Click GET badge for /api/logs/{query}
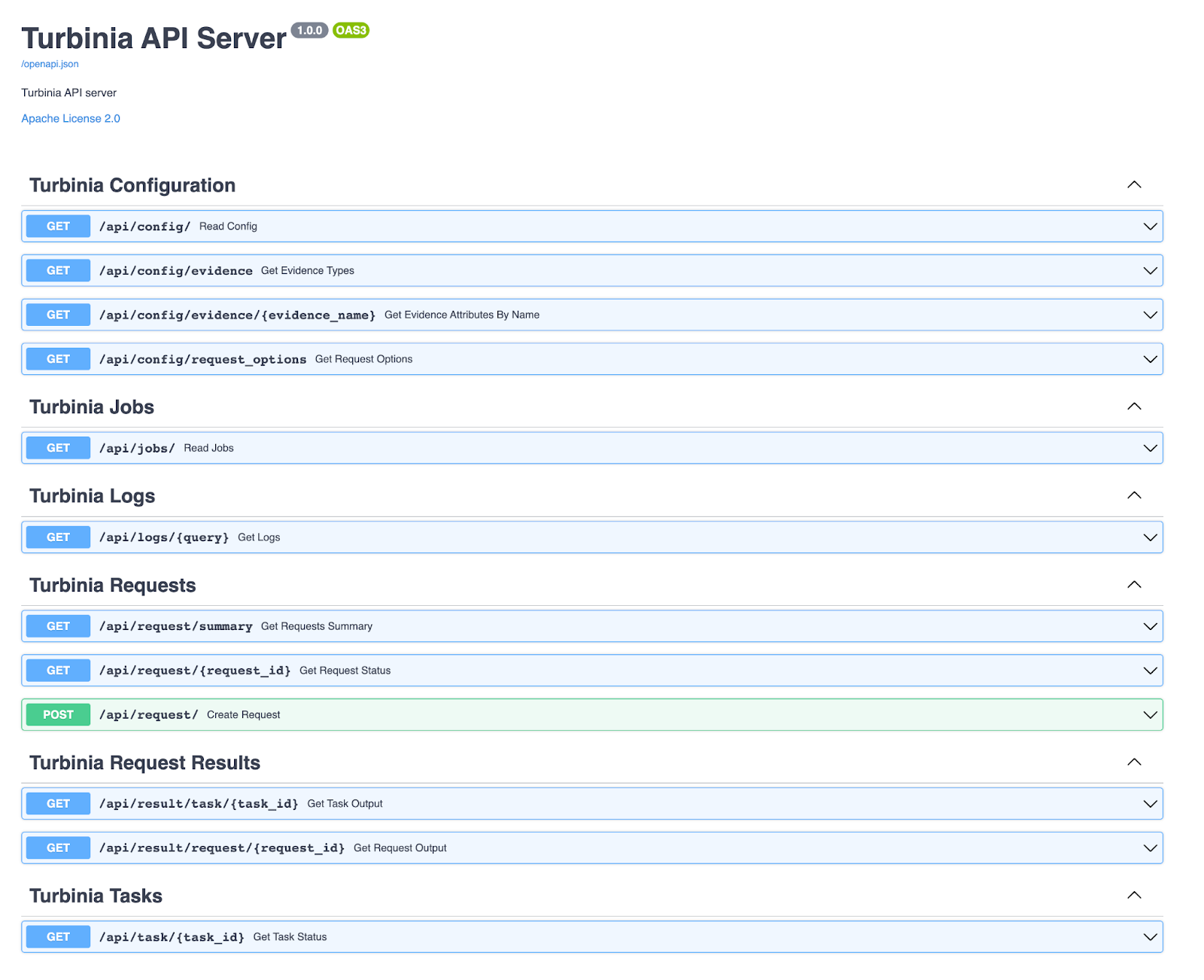Viewport: 1204px width, 980px height. (x=58, y=537)
